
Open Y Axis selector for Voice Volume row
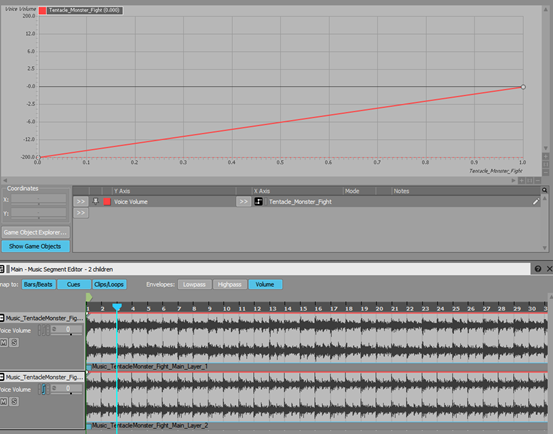81,201
